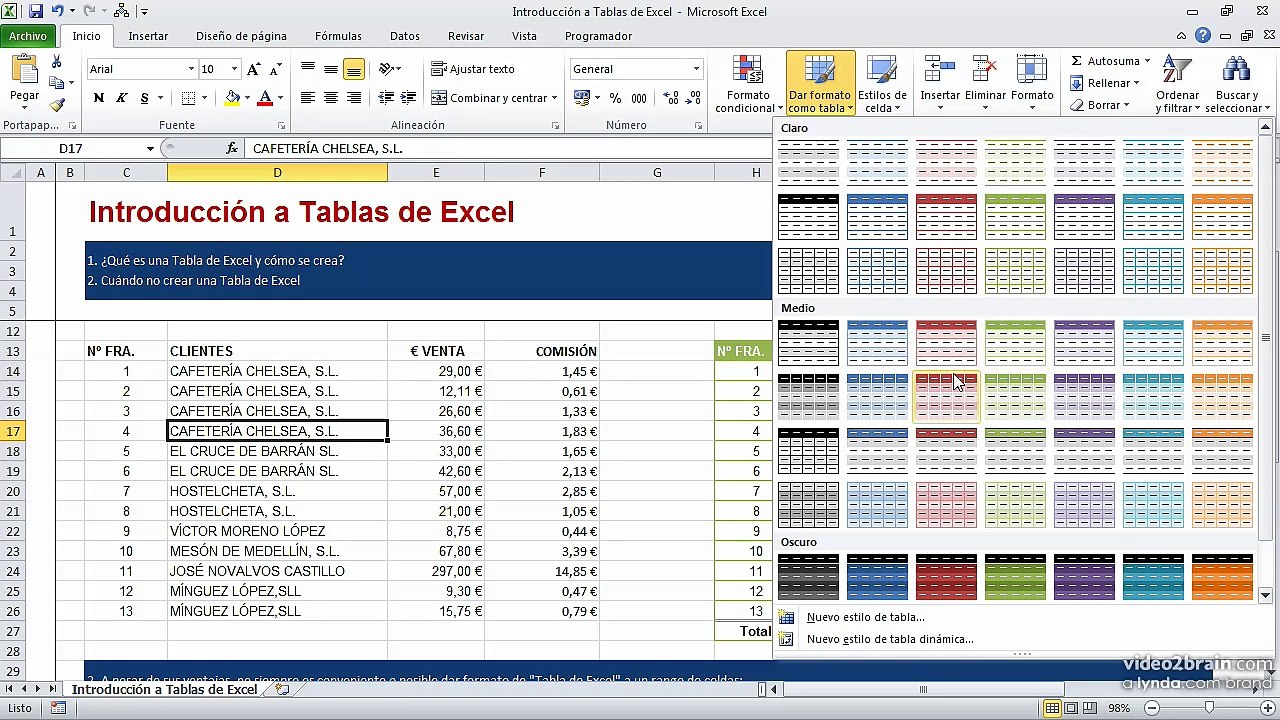Screen dimensions: 1280x720
Task: Click the yellow fill color bucket
Action: tap(232, 98)
